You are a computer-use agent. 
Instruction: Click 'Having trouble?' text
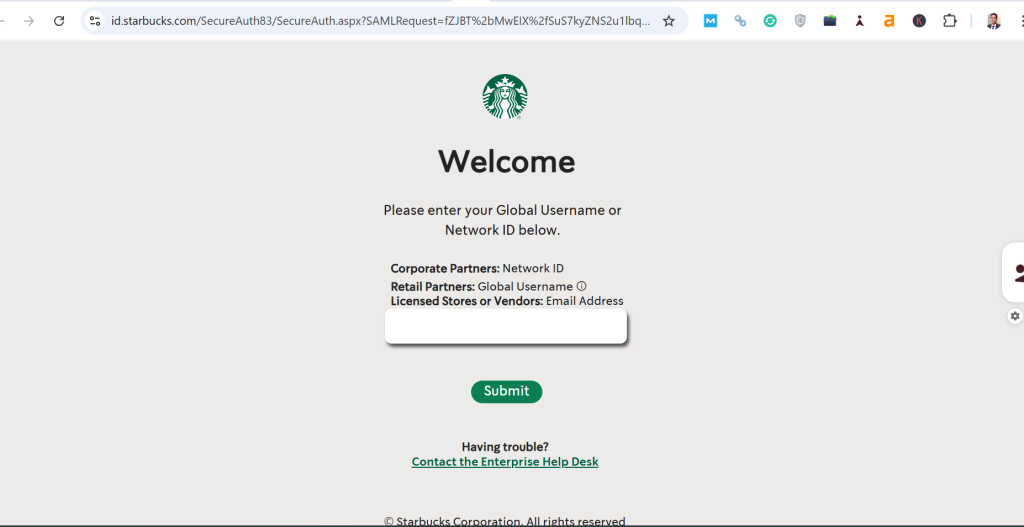[505, 447]
